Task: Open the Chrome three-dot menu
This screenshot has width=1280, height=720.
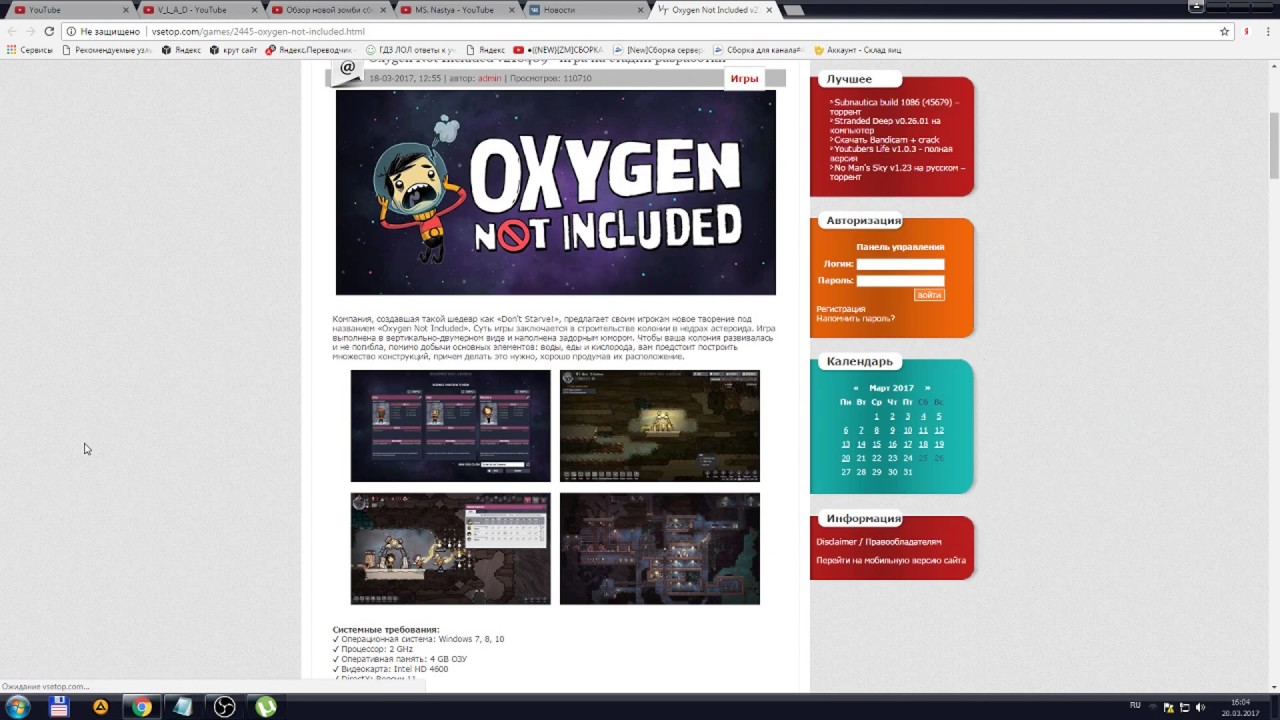Action: [1268, 31]
